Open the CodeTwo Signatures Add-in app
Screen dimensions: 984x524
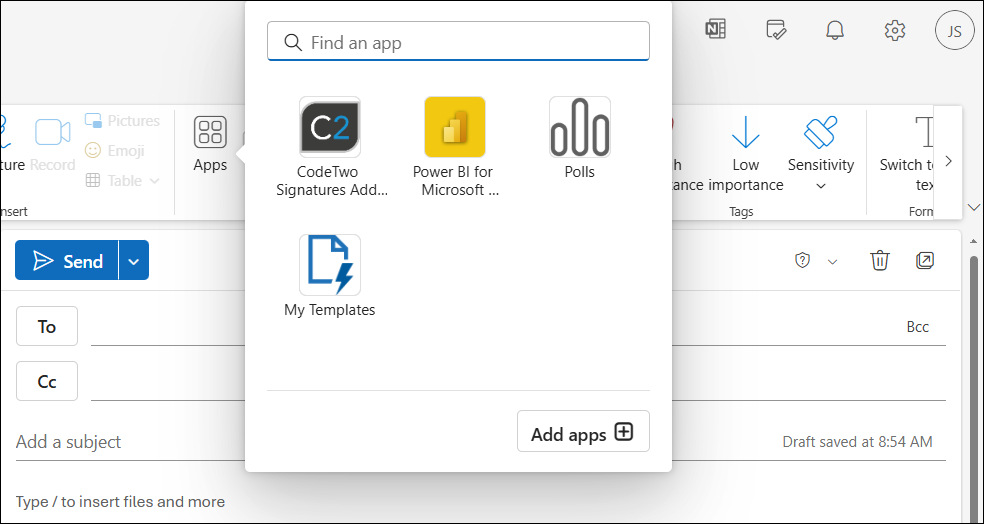click(x=330, y=147)
